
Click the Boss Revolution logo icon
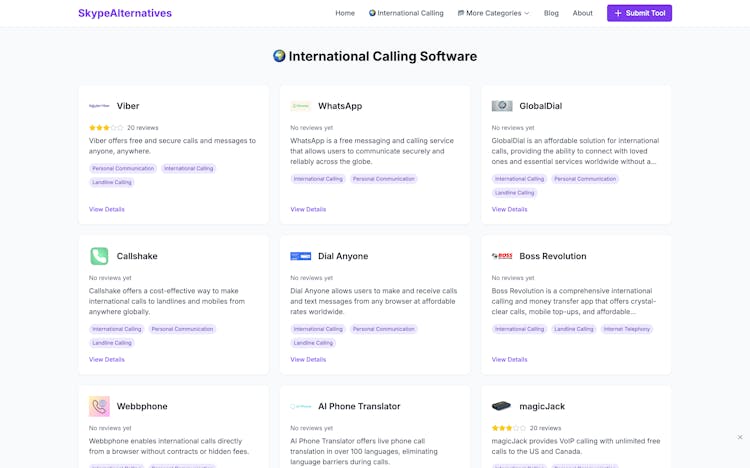coord(502,256)
